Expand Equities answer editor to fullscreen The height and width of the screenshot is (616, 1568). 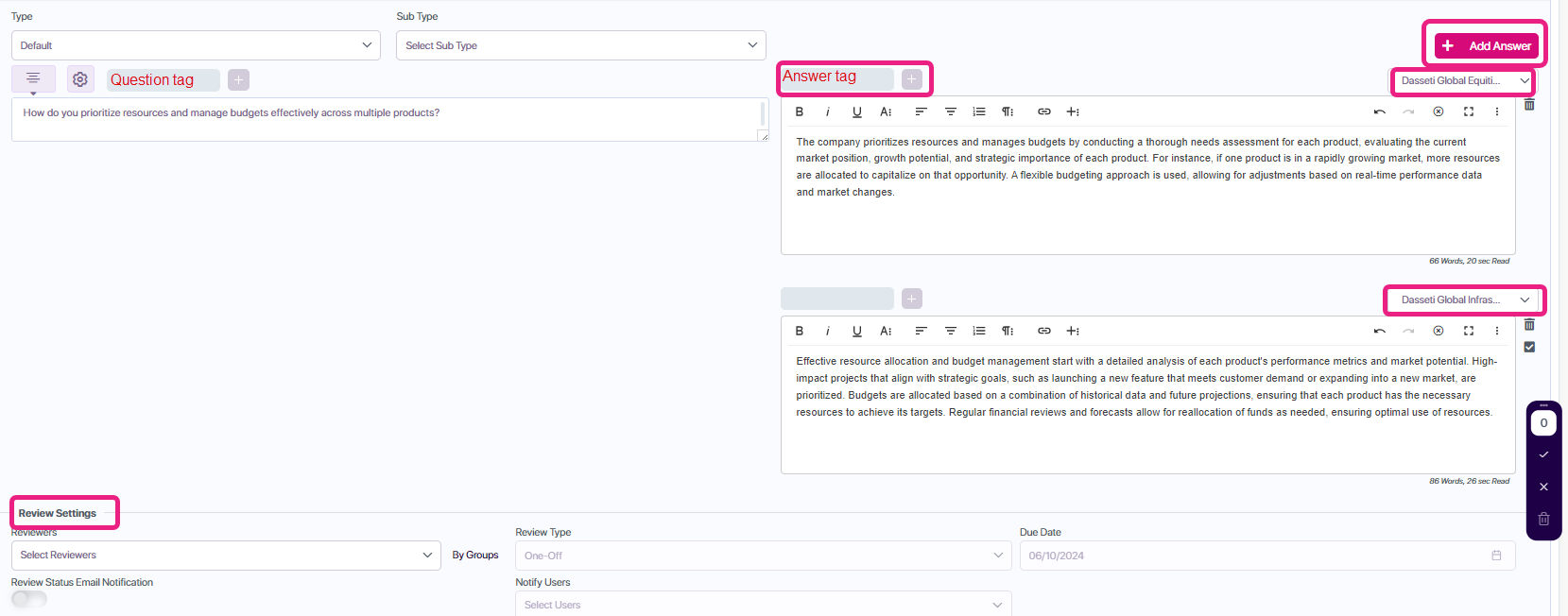pos(1469,111)
